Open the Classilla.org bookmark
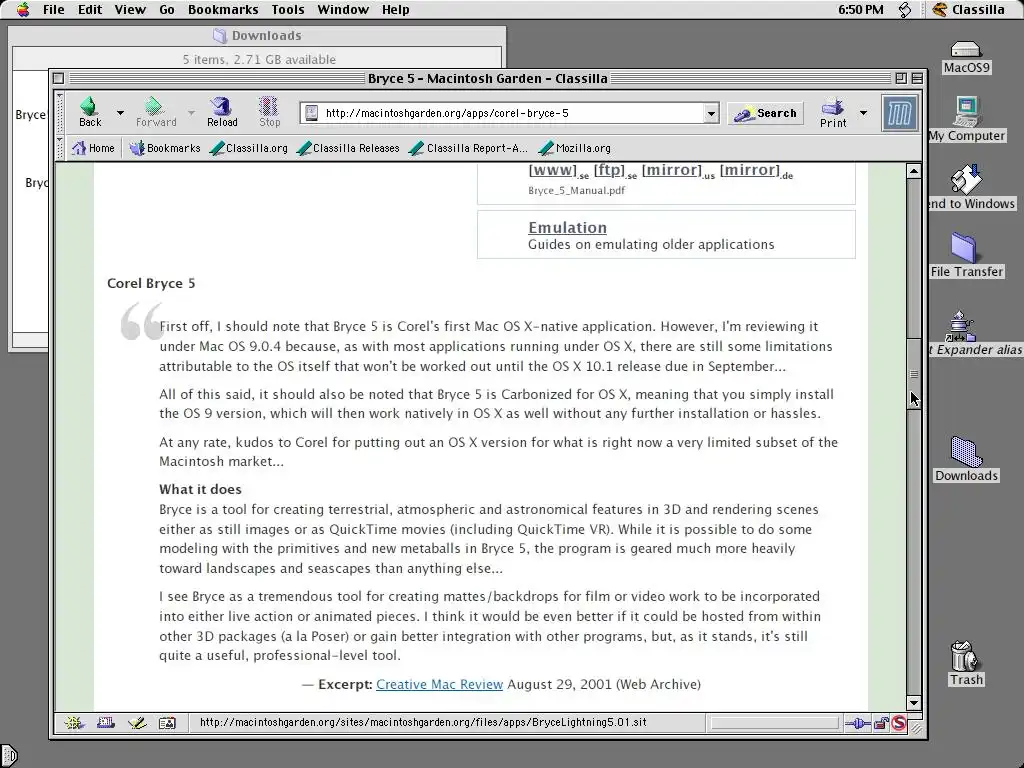This screenshot has height=768, width=1024. 249,148
